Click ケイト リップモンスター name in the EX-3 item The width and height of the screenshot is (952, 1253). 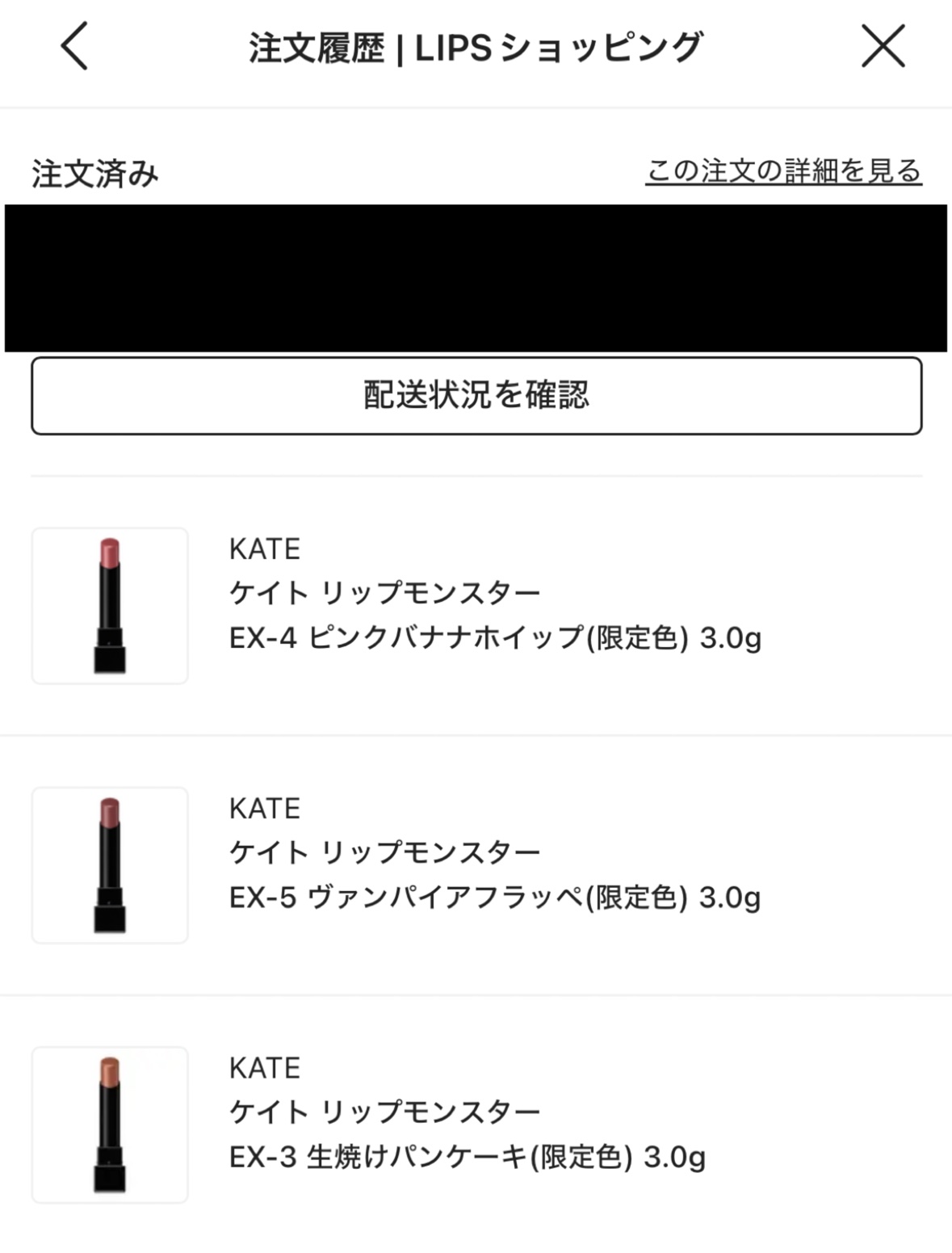384,1112
